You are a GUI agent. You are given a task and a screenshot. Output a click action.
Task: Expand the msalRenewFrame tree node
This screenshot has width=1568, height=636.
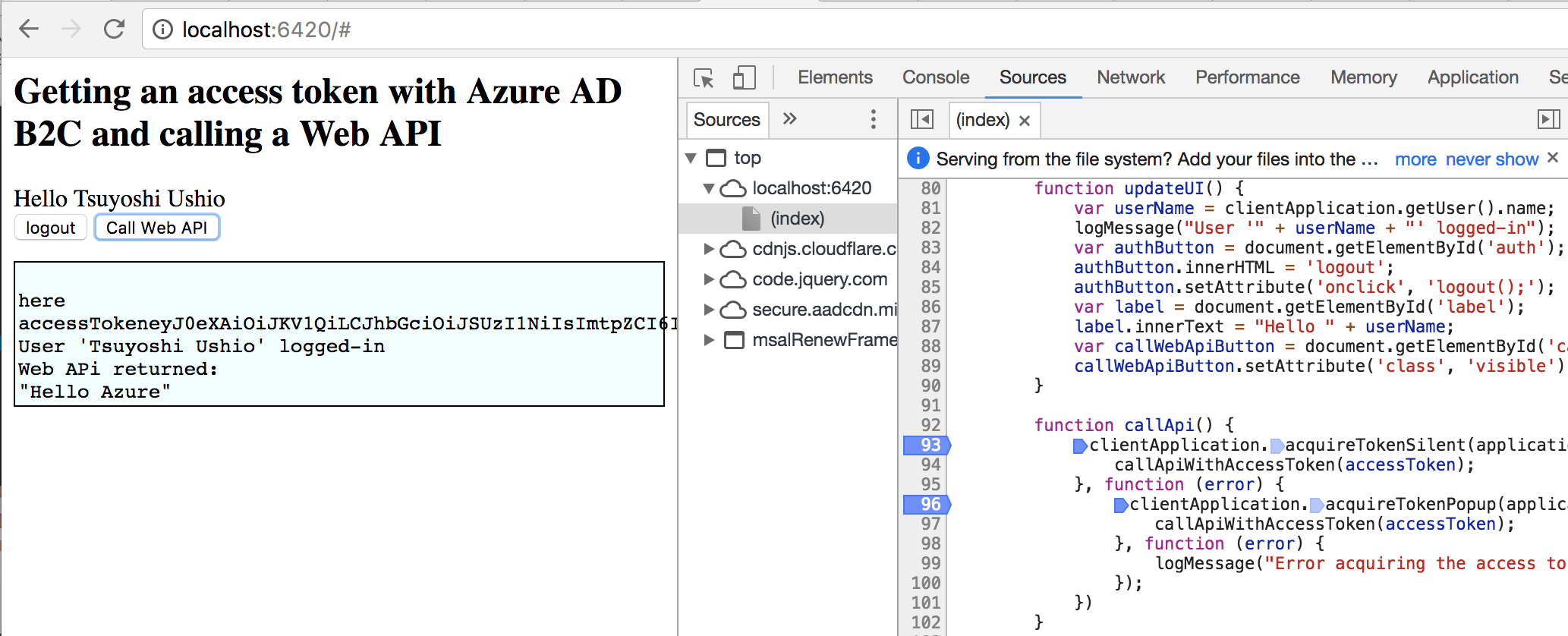(x=709, y=340)
